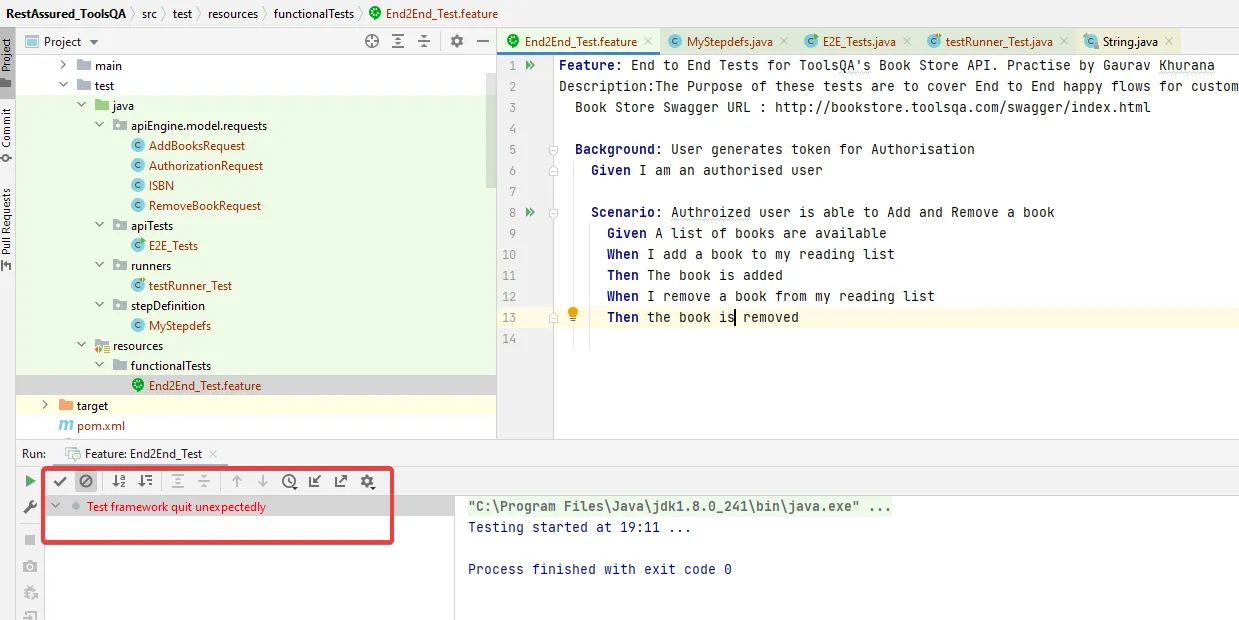Click Expand All icon in Project panel
The width and height of the screenshot is (1239, 620).
click(398, 41)
